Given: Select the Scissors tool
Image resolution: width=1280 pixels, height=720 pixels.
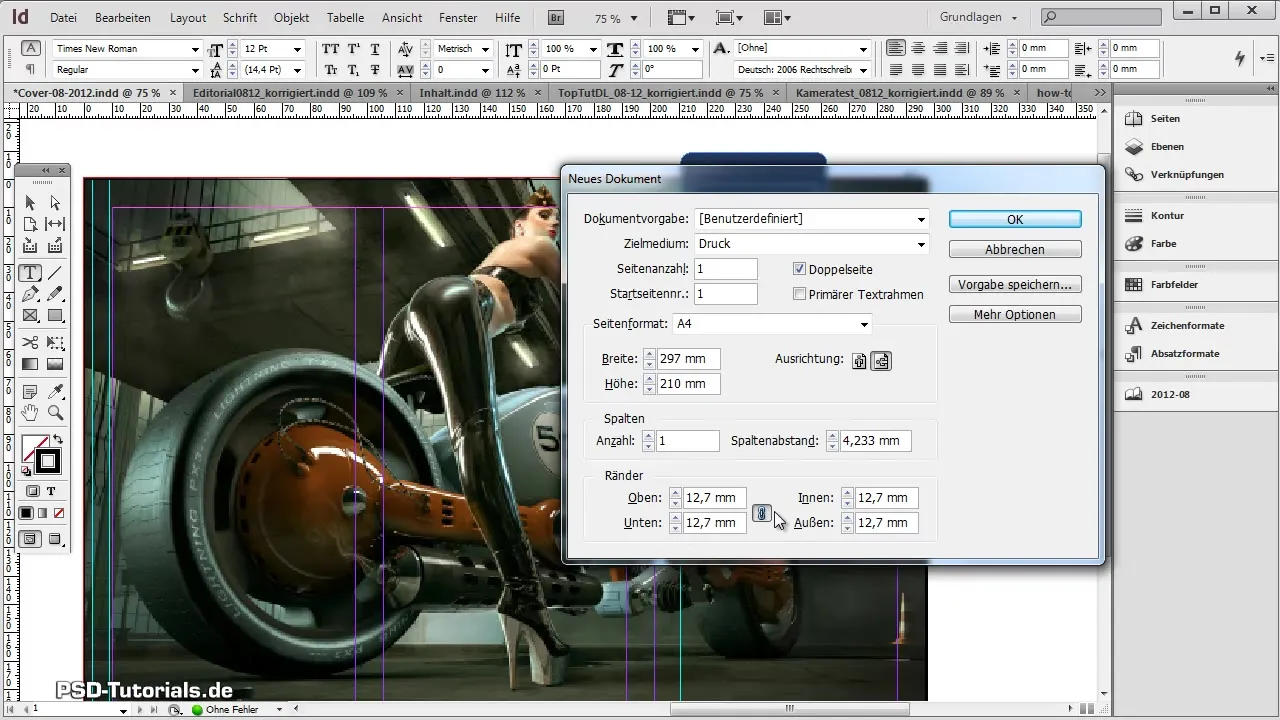Looking at the screenshot, I should (x=30, y=343).
